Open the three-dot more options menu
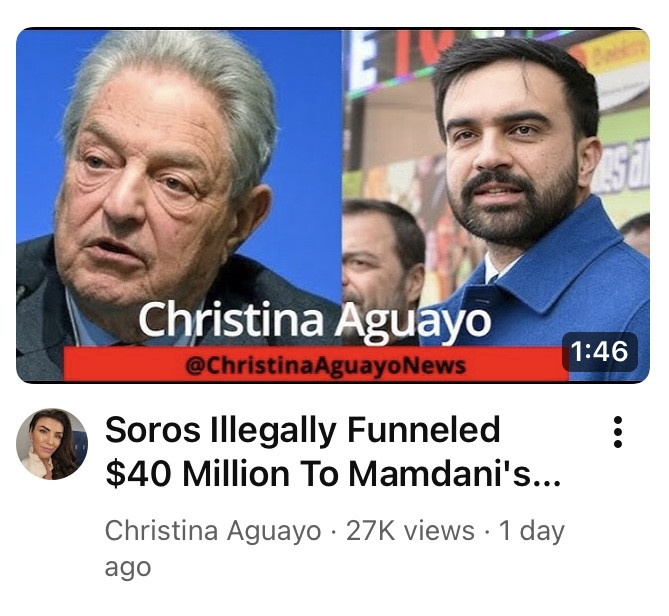The image size is (669, 616). 617,432
